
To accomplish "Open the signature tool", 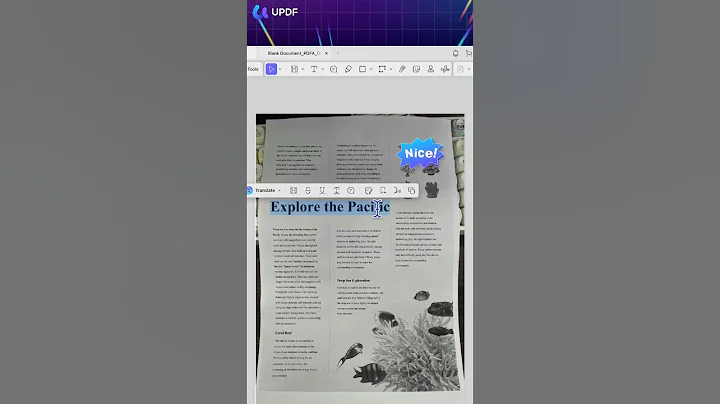I will point(445,69).
